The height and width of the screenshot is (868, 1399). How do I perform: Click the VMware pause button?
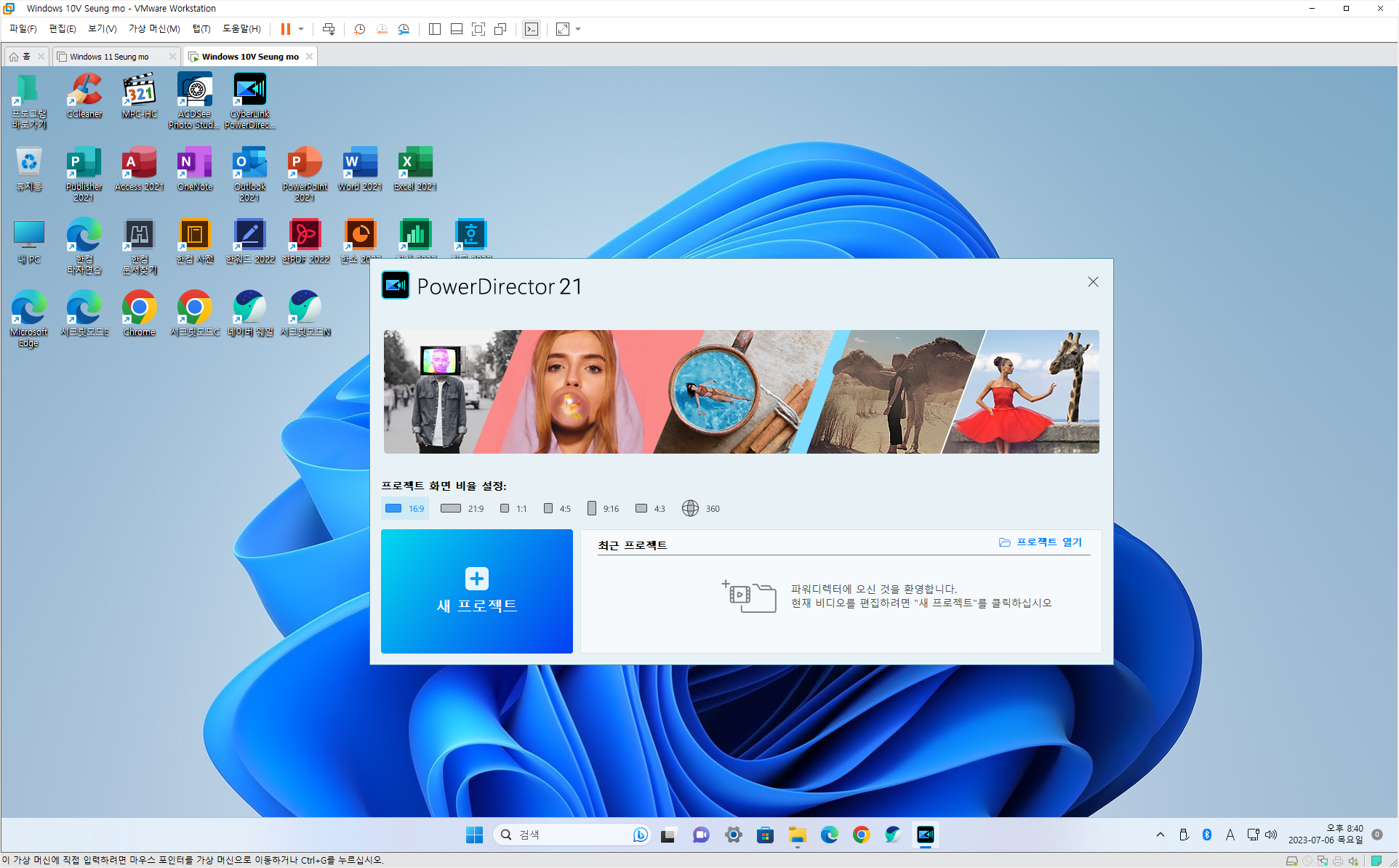286,29
